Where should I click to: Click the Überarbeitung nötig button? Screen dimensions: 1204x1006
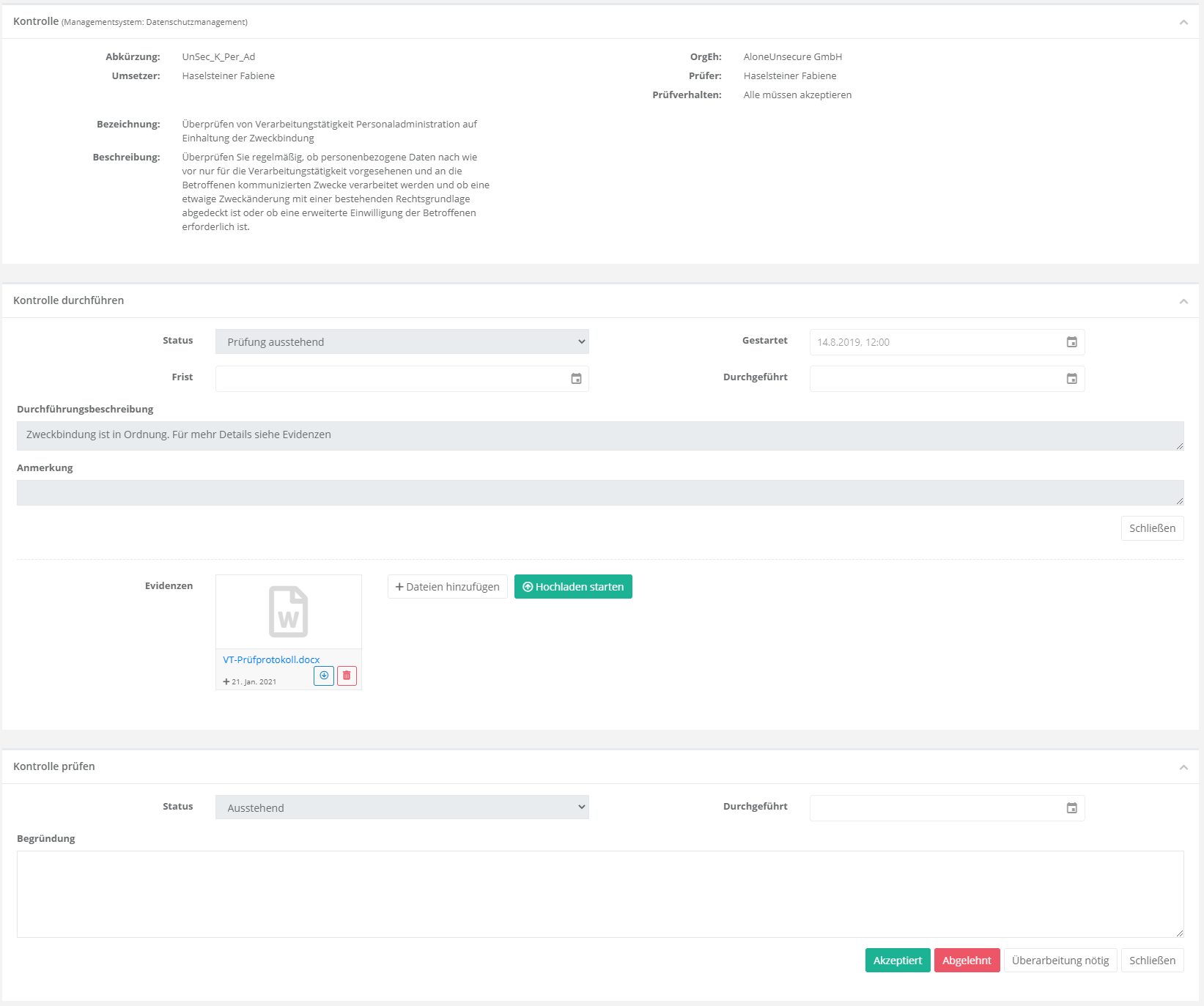[1060, 961]
